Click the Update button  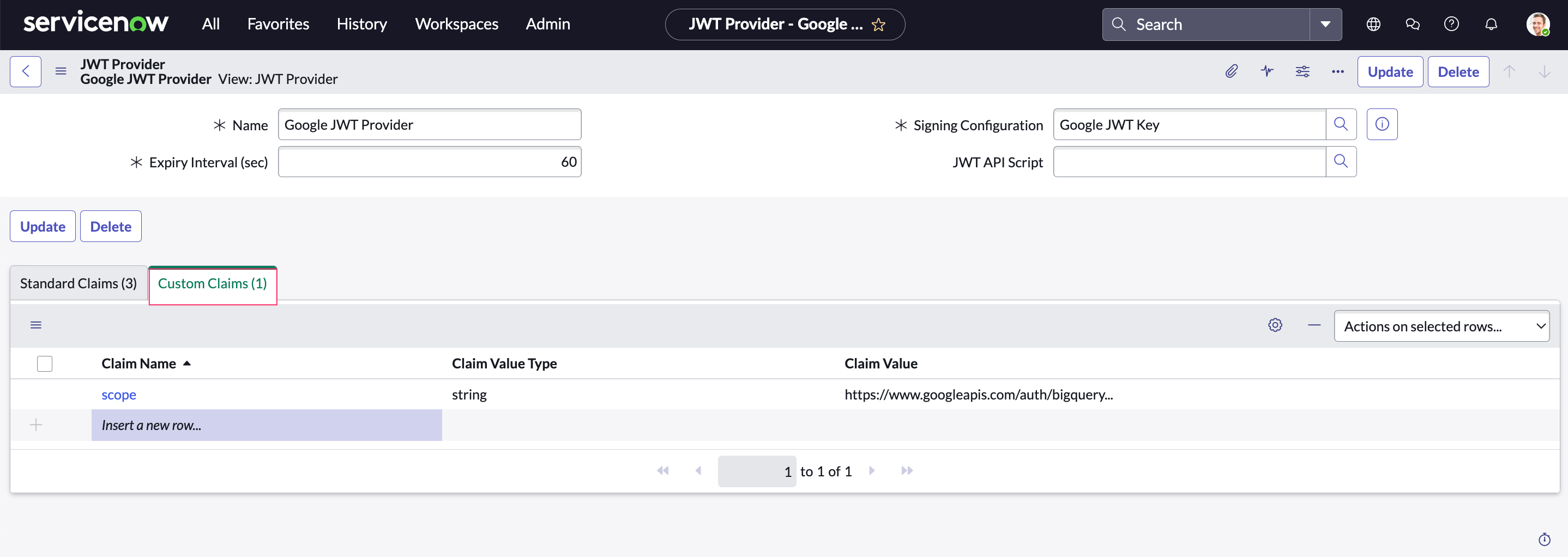pos(1390,71)
